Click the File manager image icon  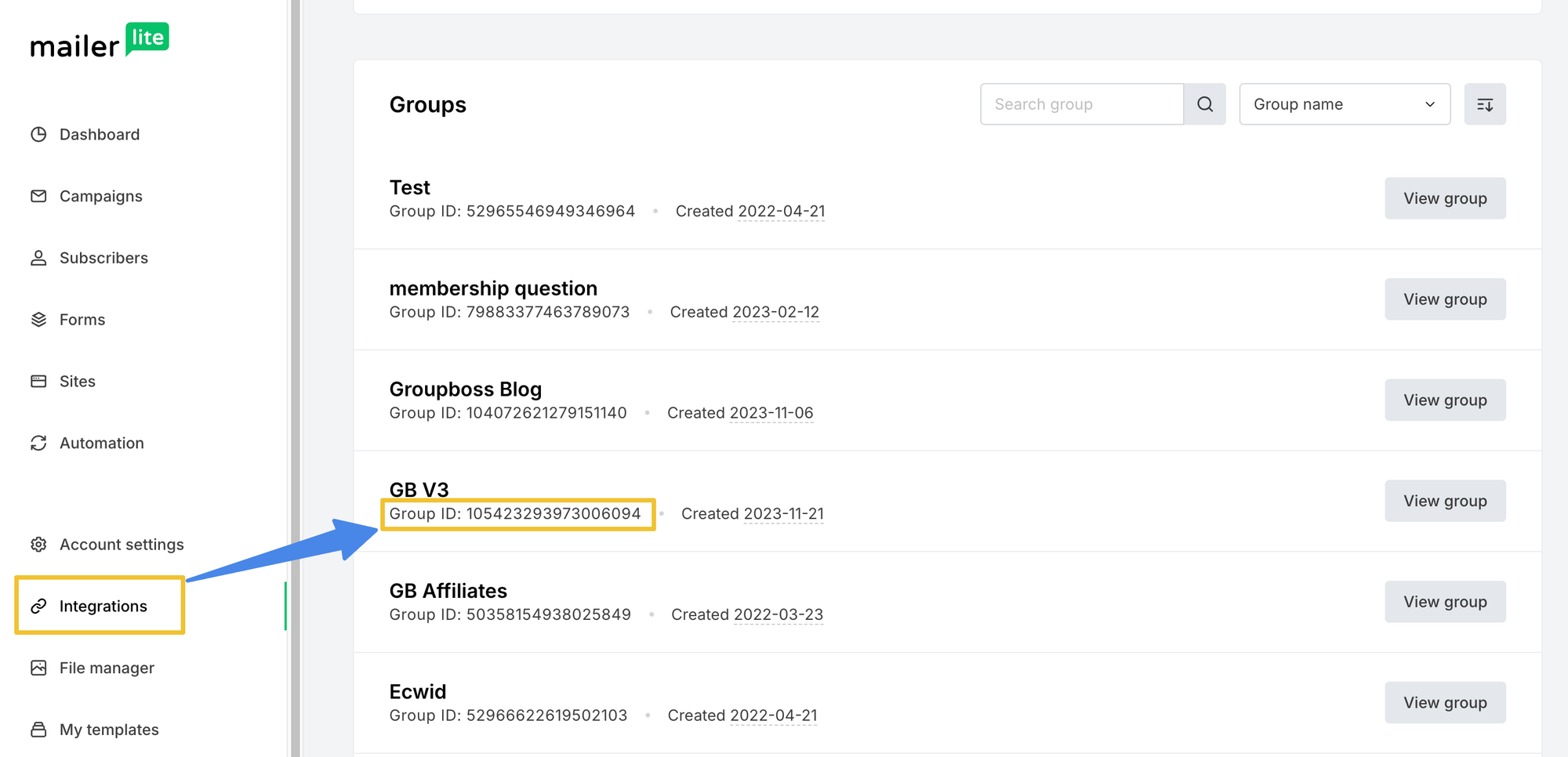[x=38, y=668]
